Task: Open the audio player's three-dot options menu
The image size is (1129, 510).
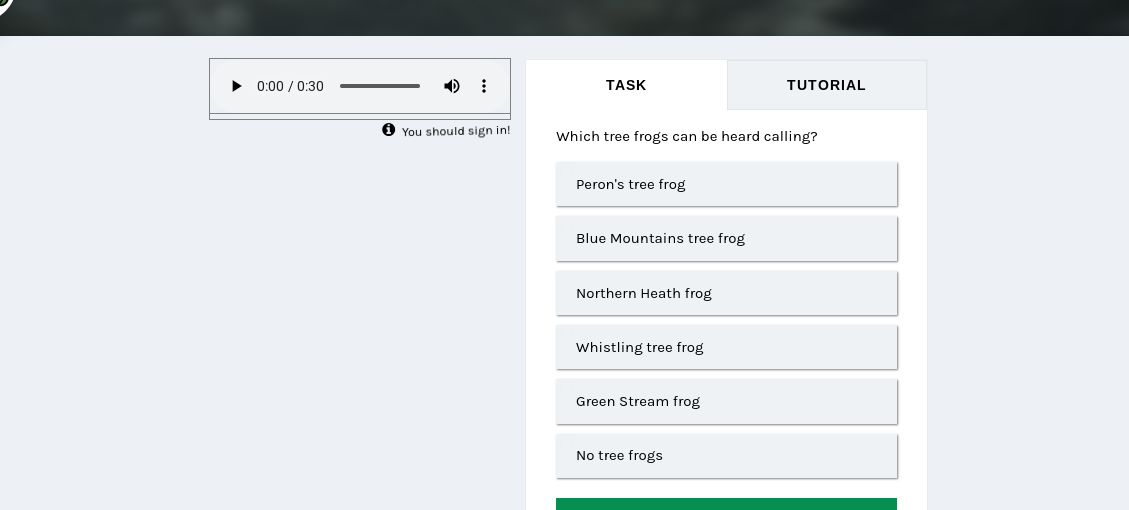Action: coord(484,86)
